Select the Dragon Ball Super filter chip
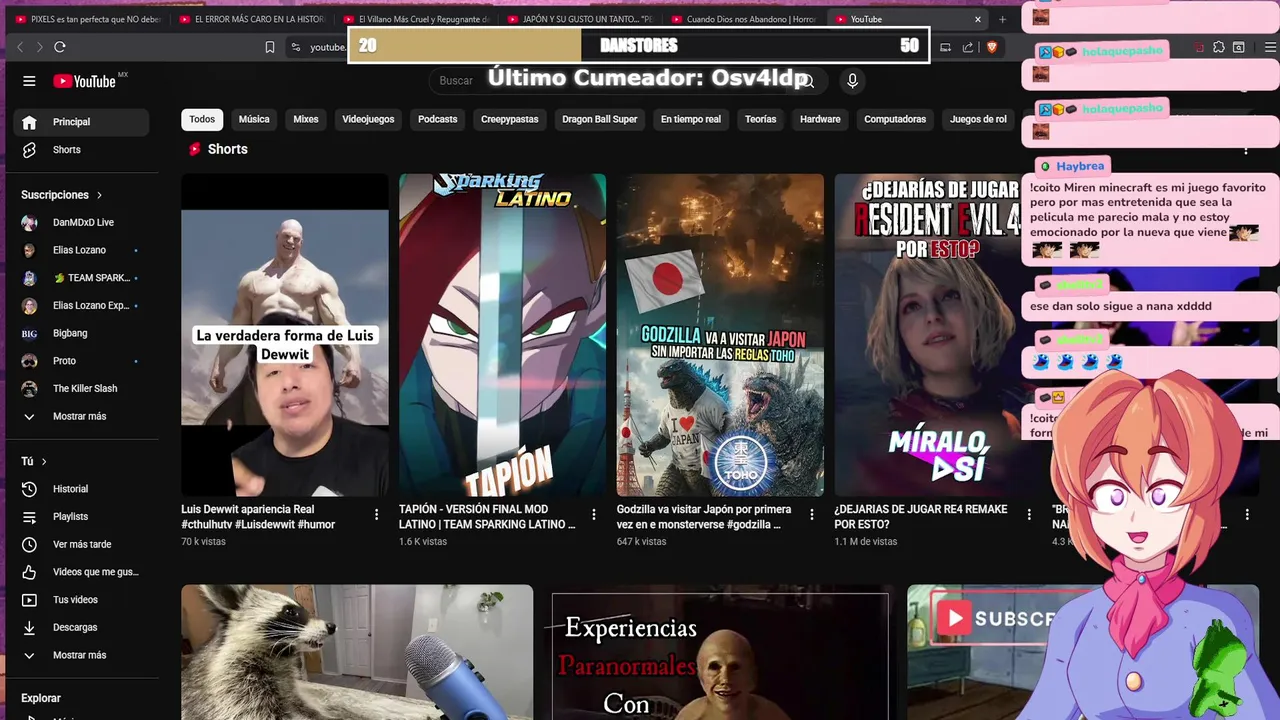 pos(600,119)
